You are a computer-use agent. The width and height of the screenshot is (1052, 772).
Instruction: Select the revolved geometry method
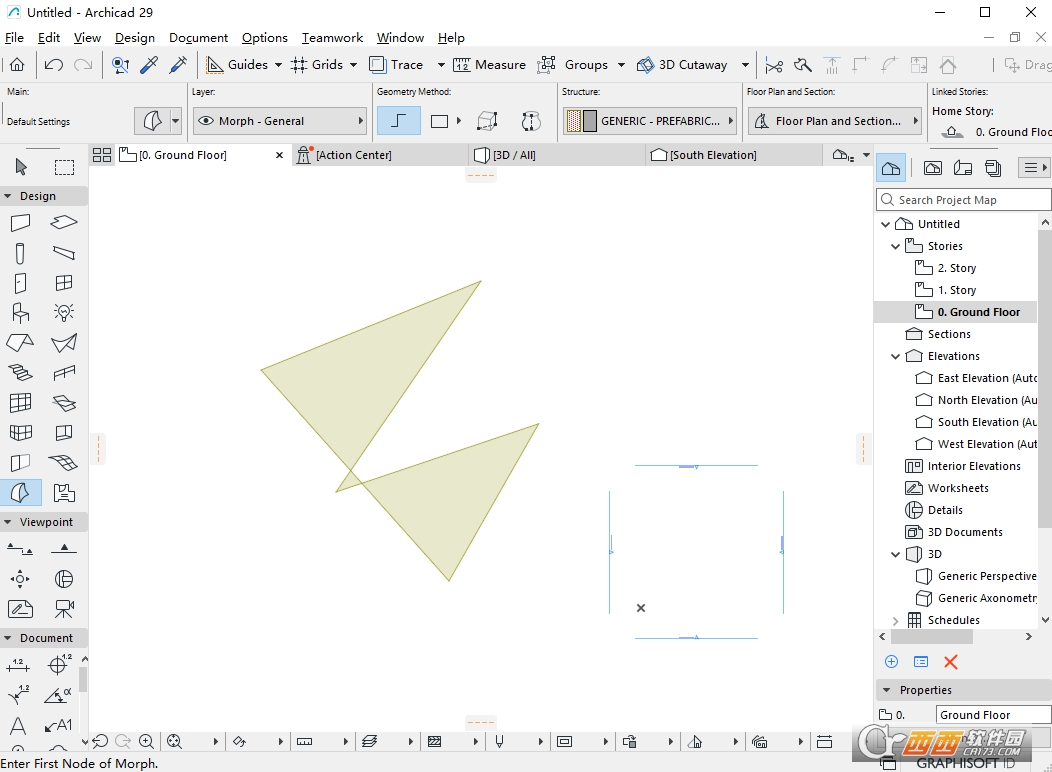click(x=531, y=121)
